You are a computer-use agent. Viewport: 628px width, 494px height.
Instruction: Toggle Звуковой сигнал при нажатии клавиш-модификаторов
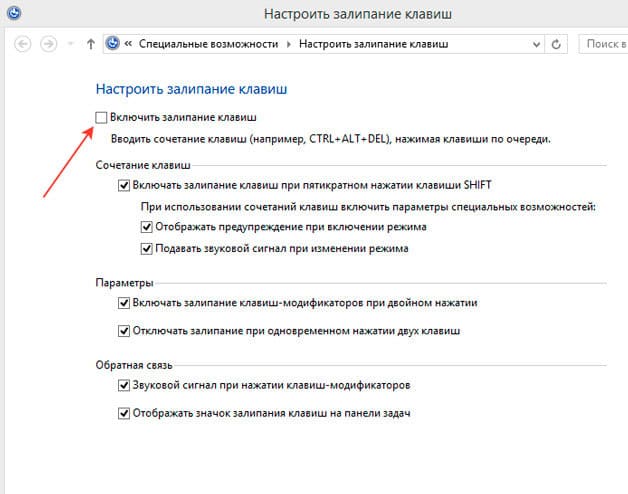click(x=124, y=385)
